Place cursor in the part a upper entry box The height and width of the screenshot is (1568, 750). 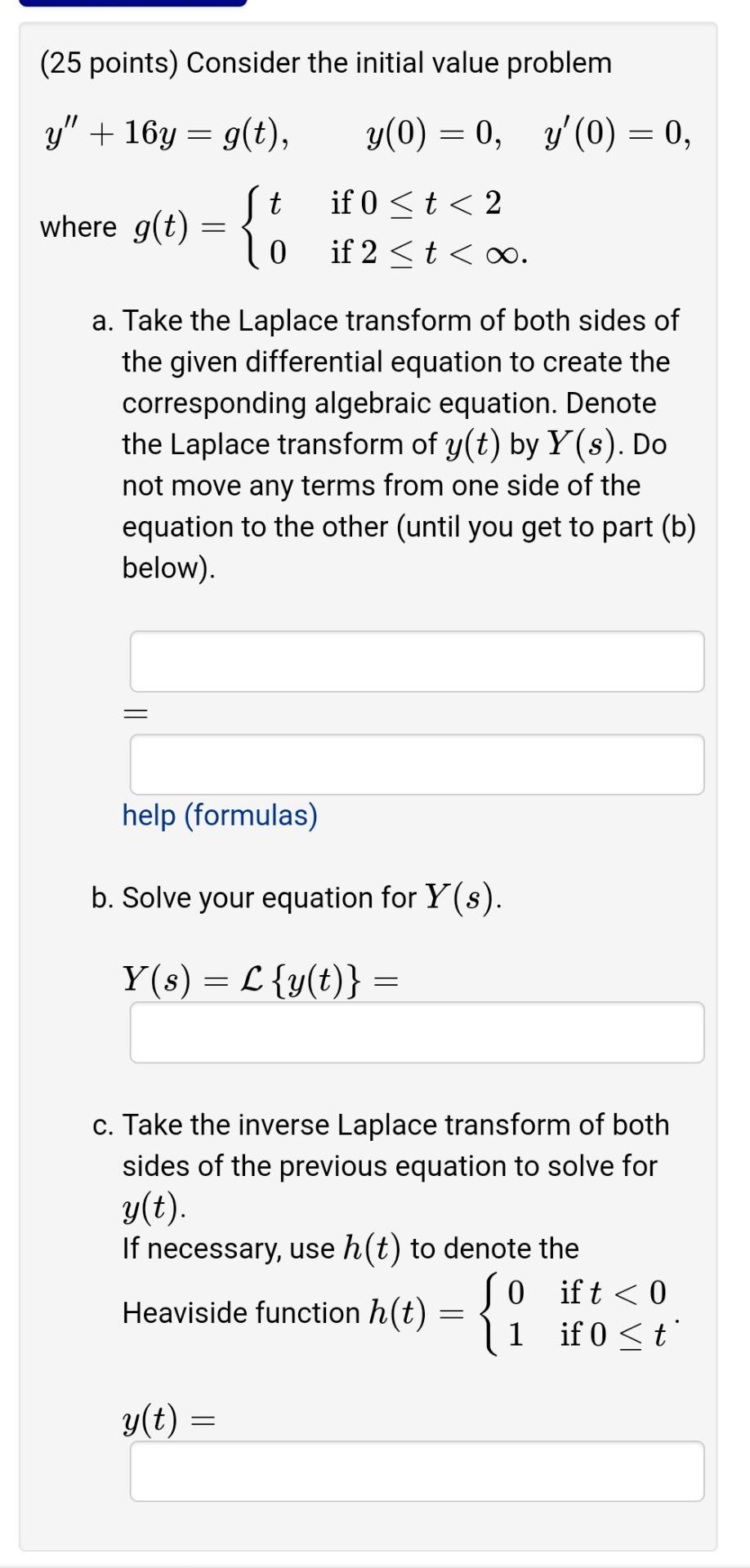[x=417, y=661]
